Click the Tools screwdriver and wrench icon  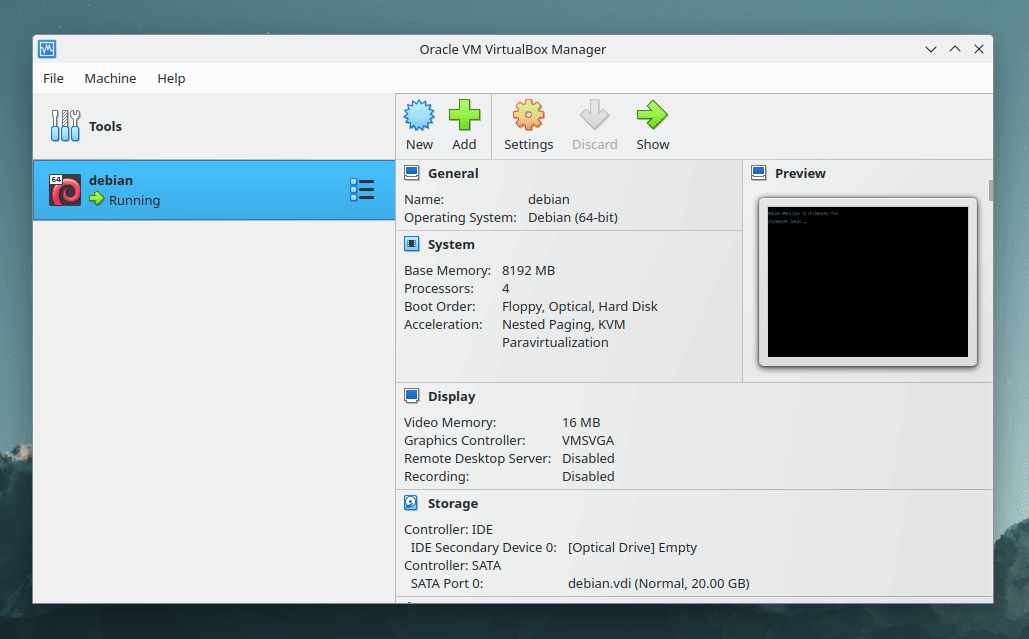65,126
